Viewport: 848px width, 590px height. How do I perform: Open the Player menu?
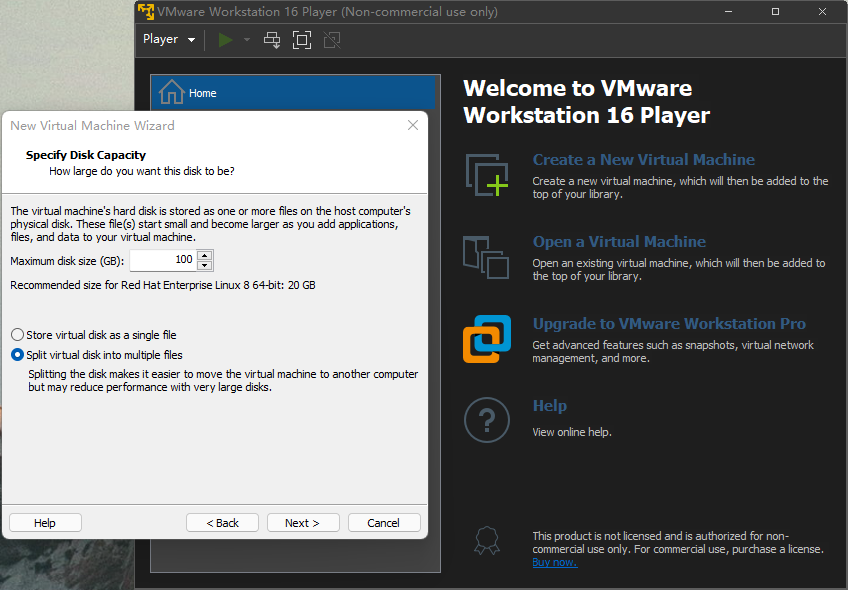[169, 39]
